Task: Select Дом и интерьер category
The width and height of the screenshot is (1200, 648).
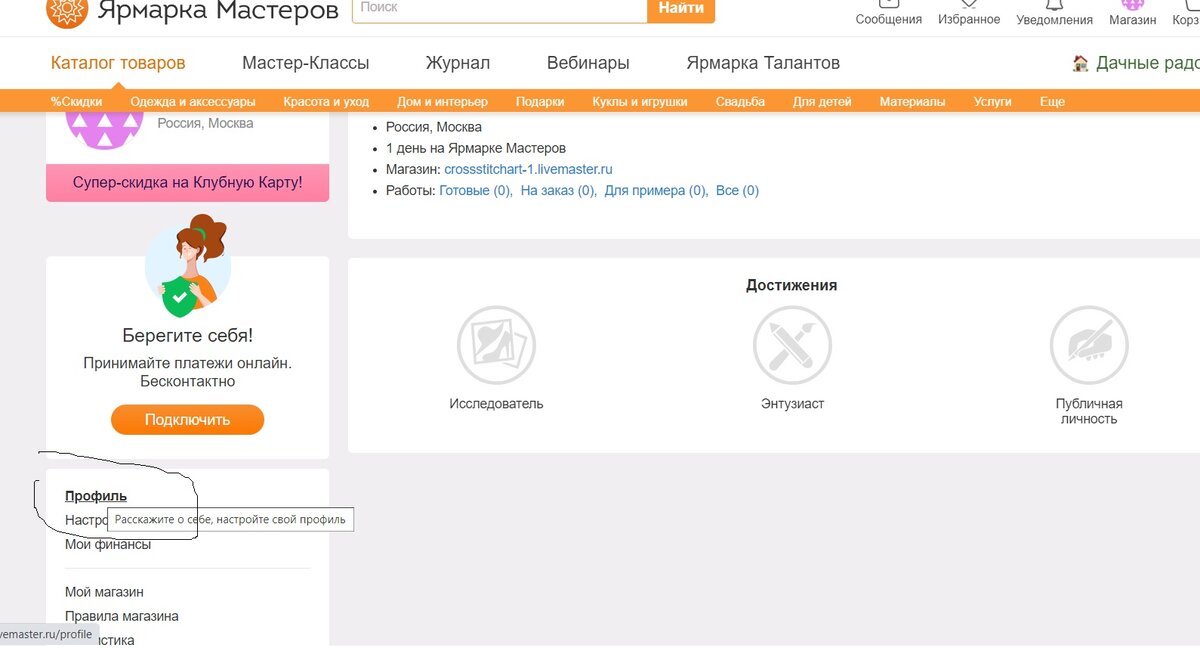Action: 442,102
